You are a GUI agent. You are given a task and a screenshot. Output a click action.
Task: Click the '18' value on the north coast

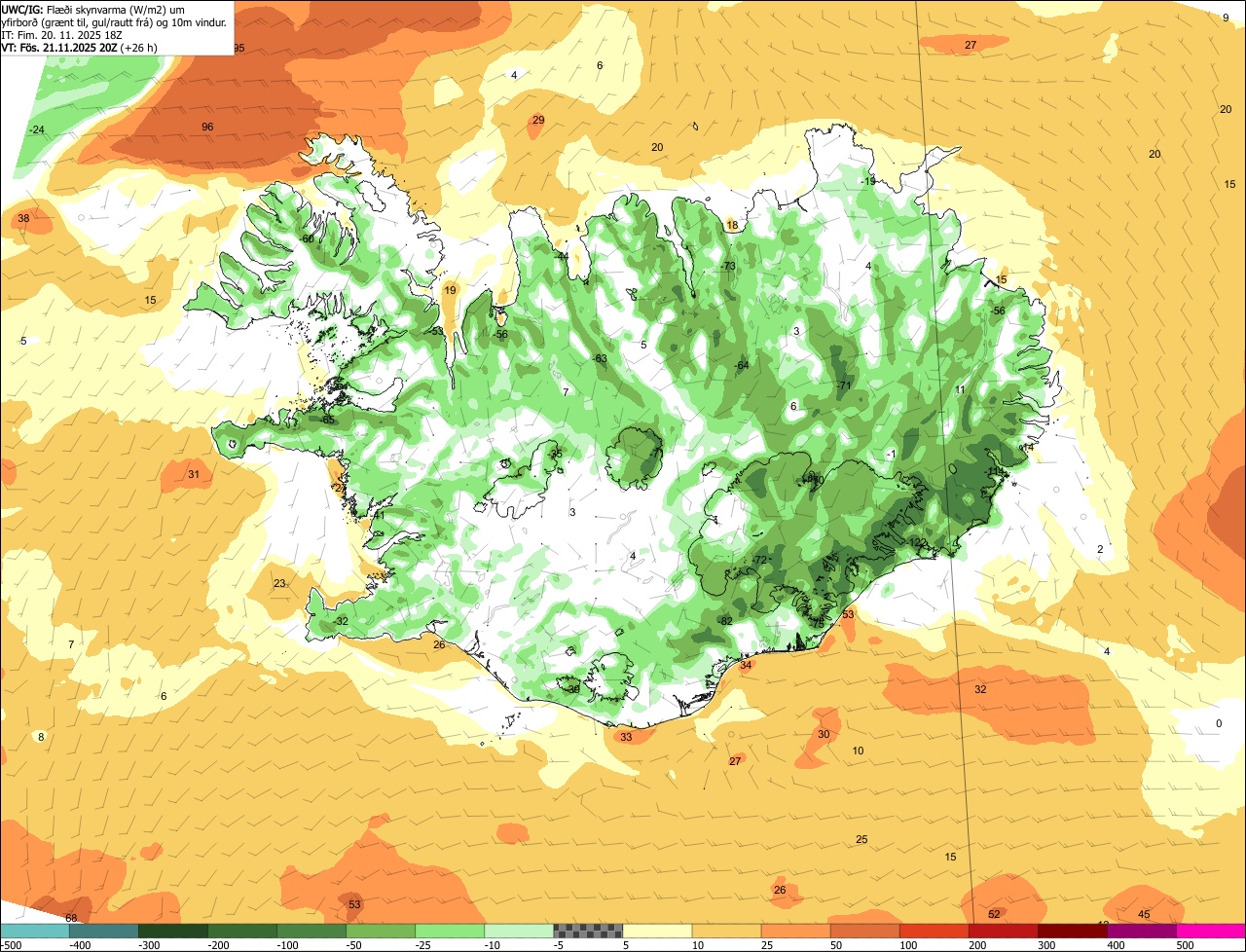coord(732,225)
